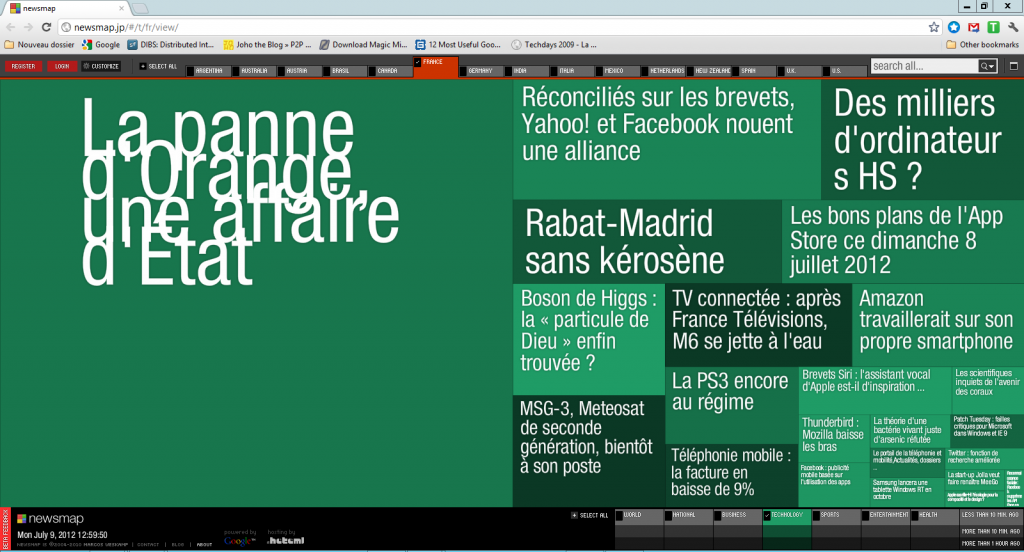This screenshot has width=1024, height=552.
Task: Open the Boson de Higgs story tile
Action: (x=589, y=339)
